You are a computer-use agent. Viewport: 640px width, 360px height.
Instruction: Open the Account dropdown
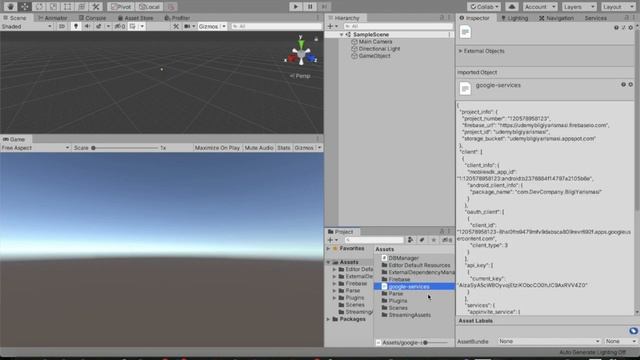pyautogui.click(x=540, y=7)
